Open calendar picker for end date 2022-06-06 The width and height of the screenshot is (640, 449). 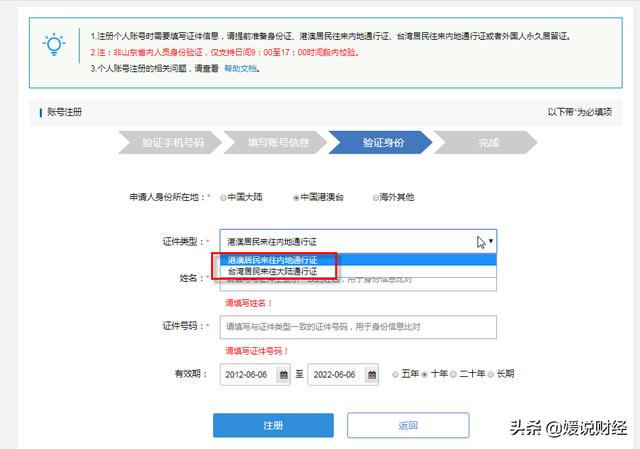pyautogui.click(x=371, y=374)
